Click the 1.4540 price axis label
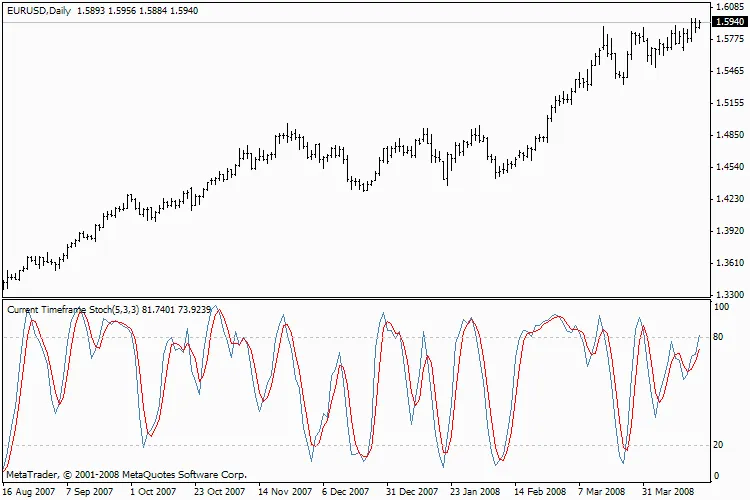The image size is (750, 500). pos(727,167)
